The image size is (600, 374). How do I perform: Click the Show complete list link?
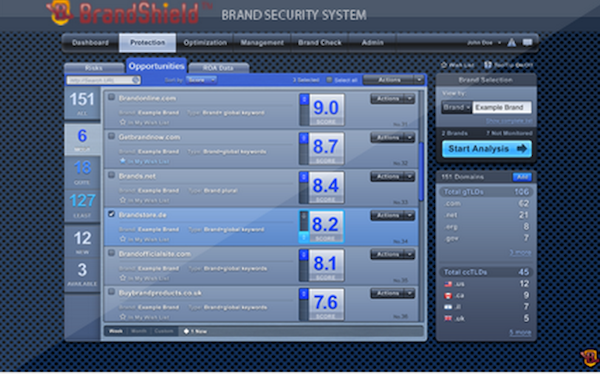coord(509,121)
